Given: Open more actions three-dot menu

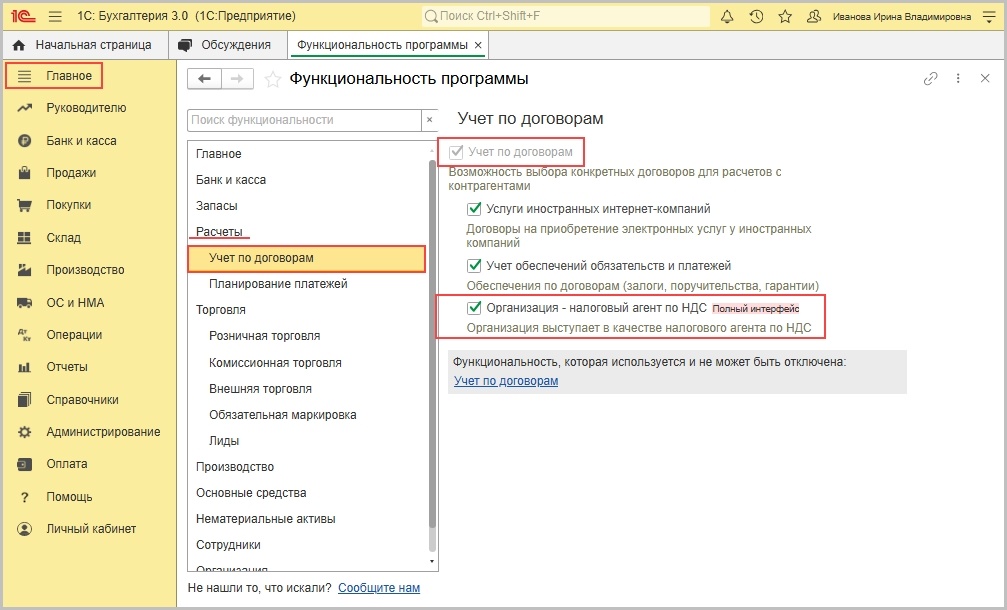Looking at the screenshot, I should point(958,78).
